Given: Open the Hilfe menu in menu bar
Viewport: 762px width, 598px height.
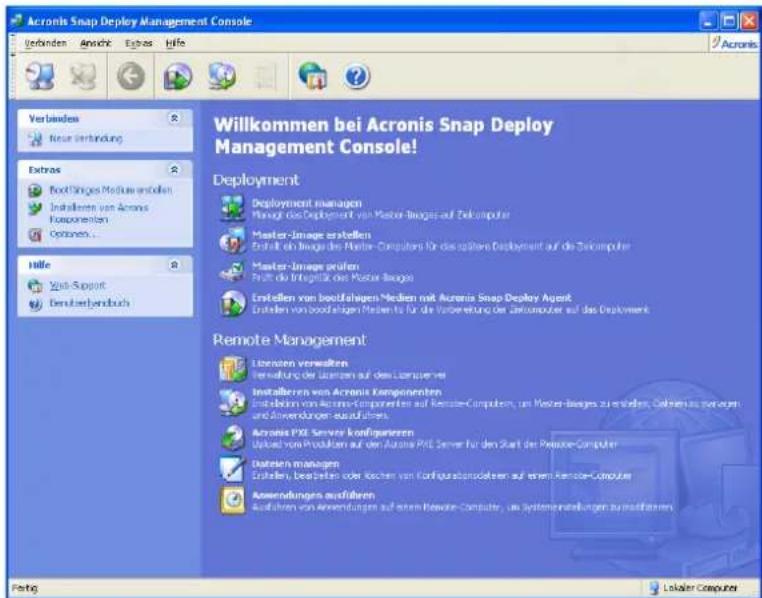Looking at the screenshot, I should click(175, 43).
